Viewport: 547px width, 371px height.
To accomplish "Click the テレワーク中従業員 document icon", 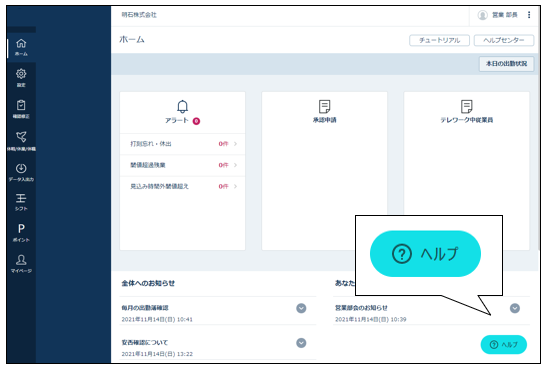I will [x=466, y=106].
